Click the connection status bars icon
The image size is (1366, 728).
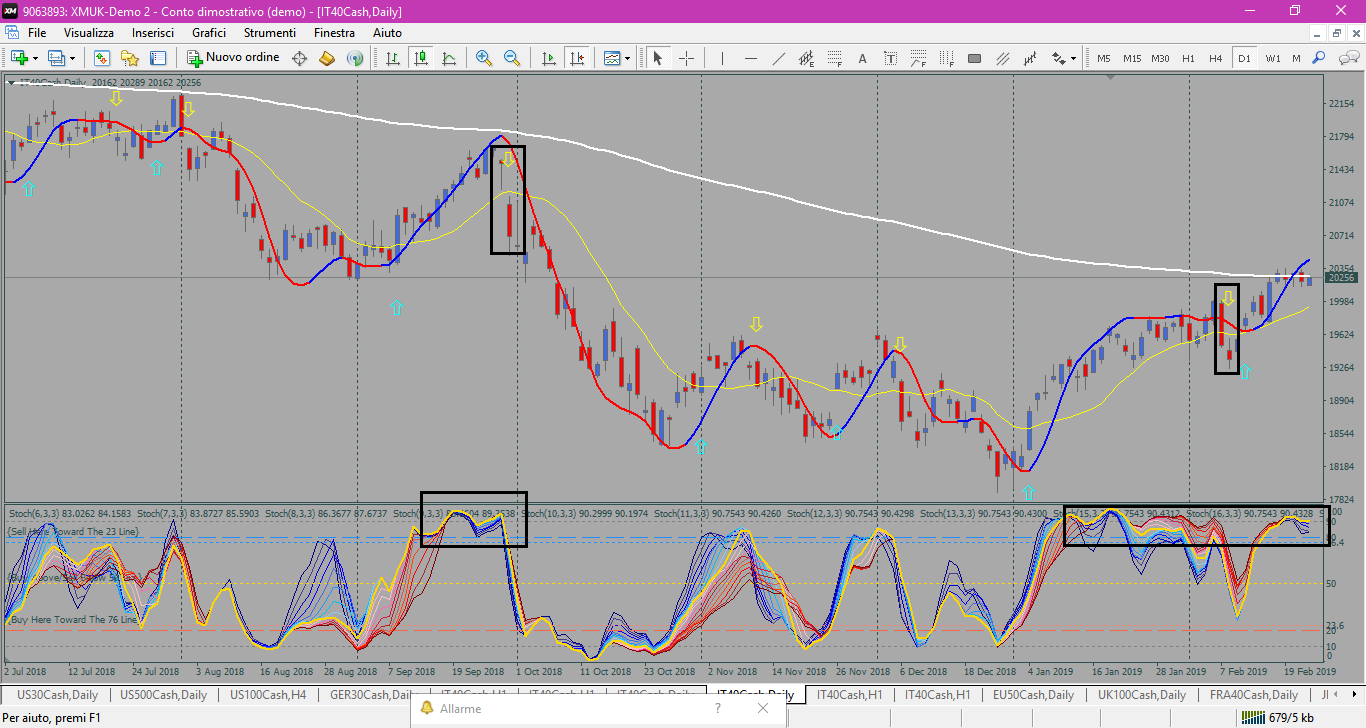click(1251, 717)
